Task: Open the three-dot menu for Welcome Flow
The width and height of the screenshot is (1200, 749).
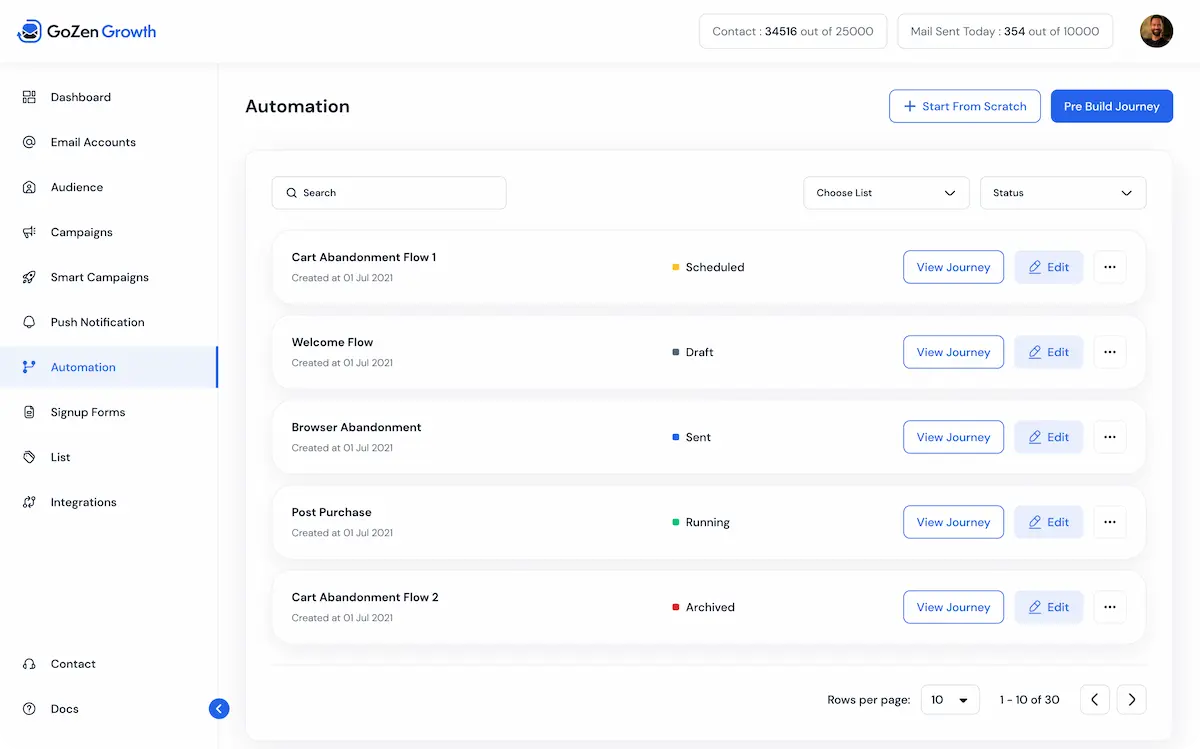Action: point(1110,352)
